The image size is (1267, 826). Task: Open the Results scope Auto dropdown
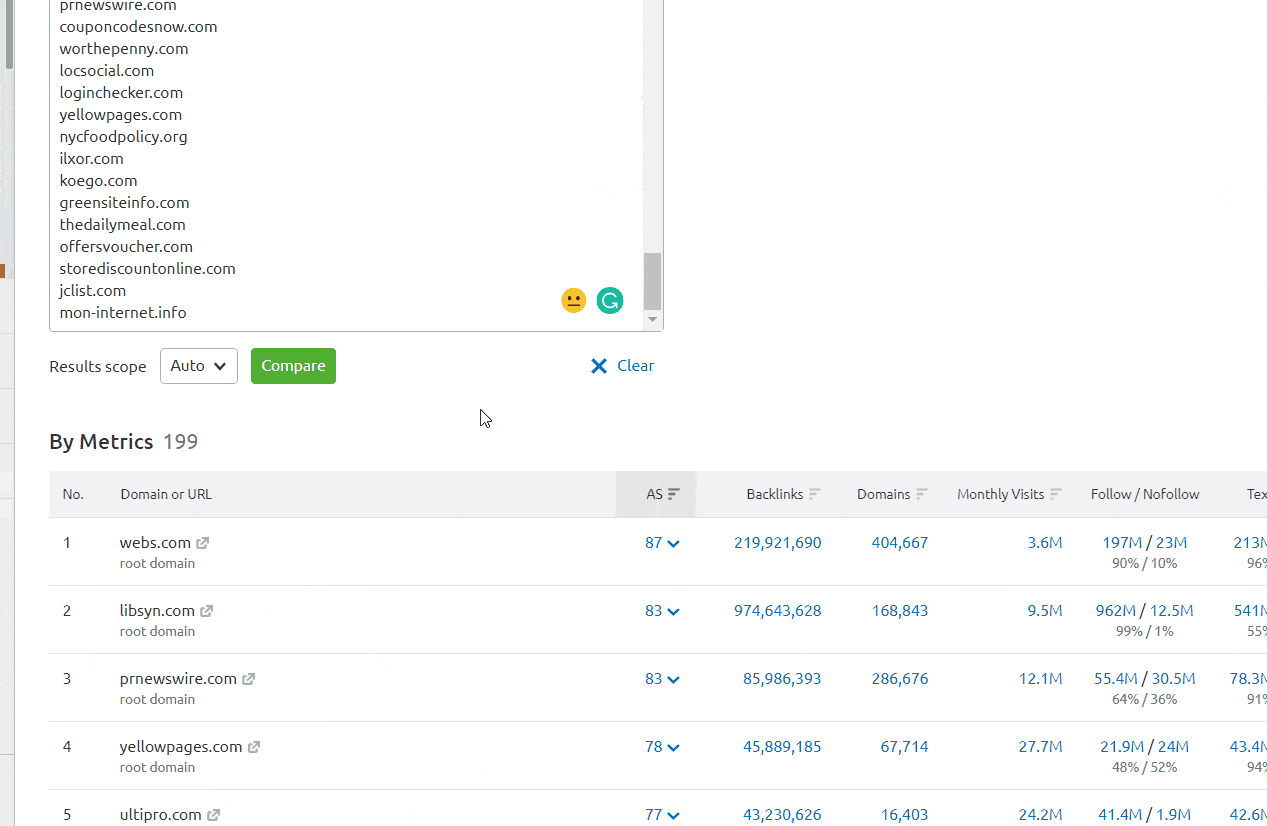coord(199,366)
